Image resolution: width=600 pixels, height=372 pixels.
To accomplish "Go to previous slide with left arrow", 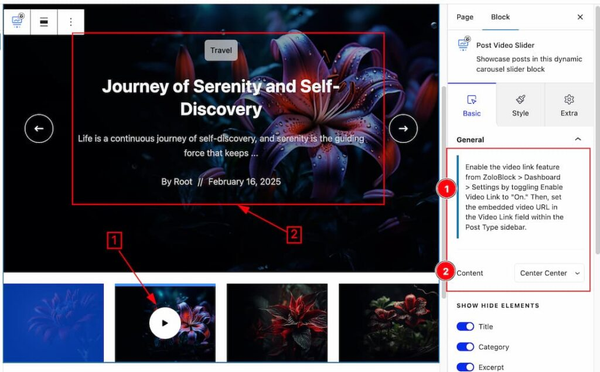I will point(39,129).
